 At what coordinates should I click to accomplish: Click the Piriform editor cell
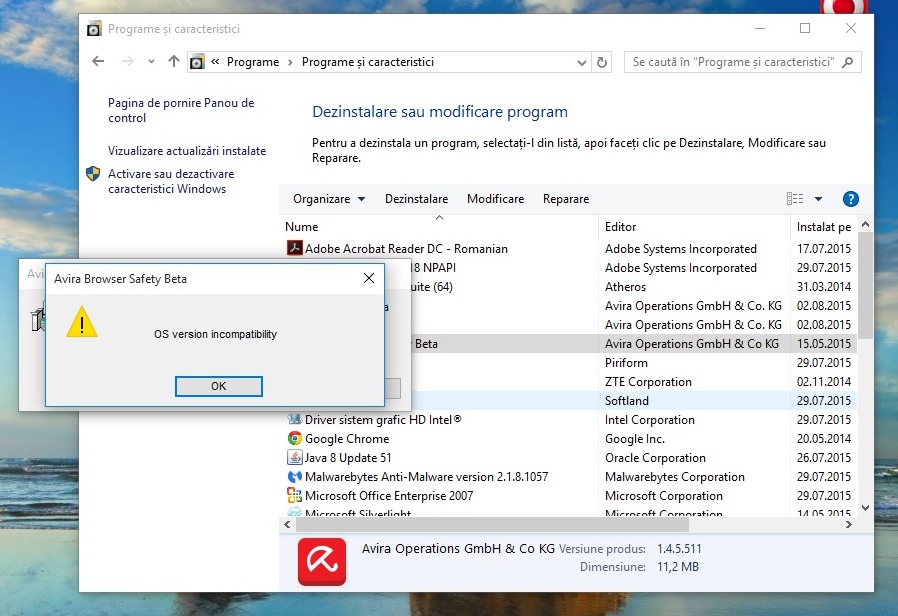tap(627, 362)
